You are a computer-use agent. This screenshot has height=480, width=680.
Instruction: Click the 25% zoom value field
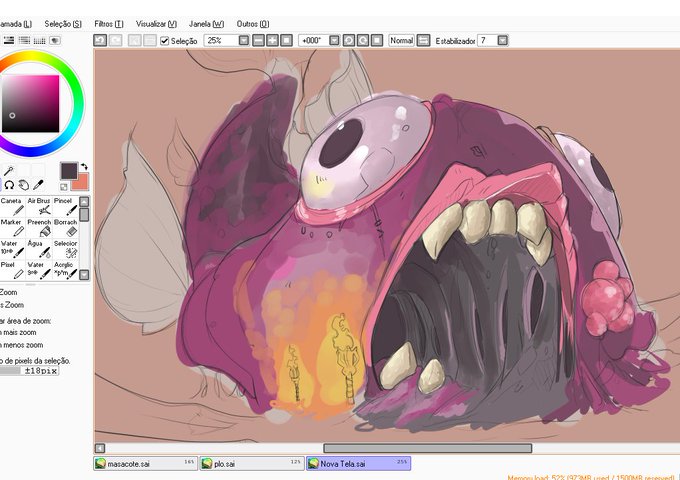coord(222,40)
